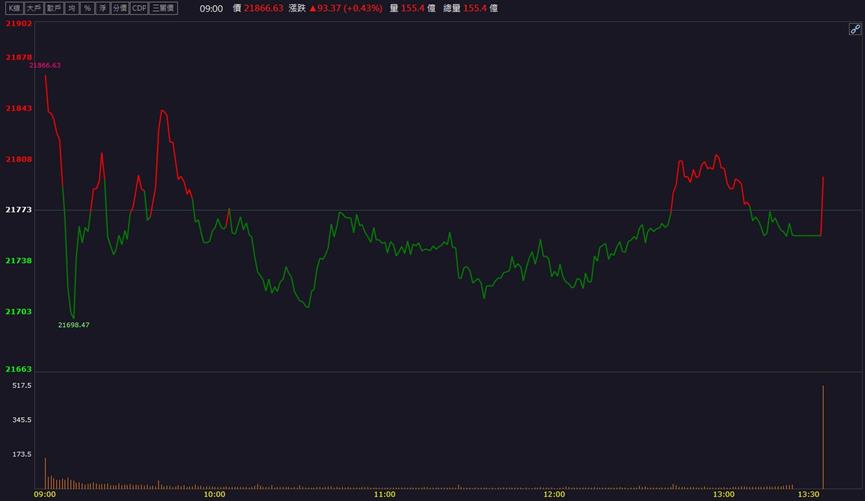Image resolution: width=865 pixels, height=501 pixels.
Task: Click the 173.5 volume axis label
Action: coord(22,455)
